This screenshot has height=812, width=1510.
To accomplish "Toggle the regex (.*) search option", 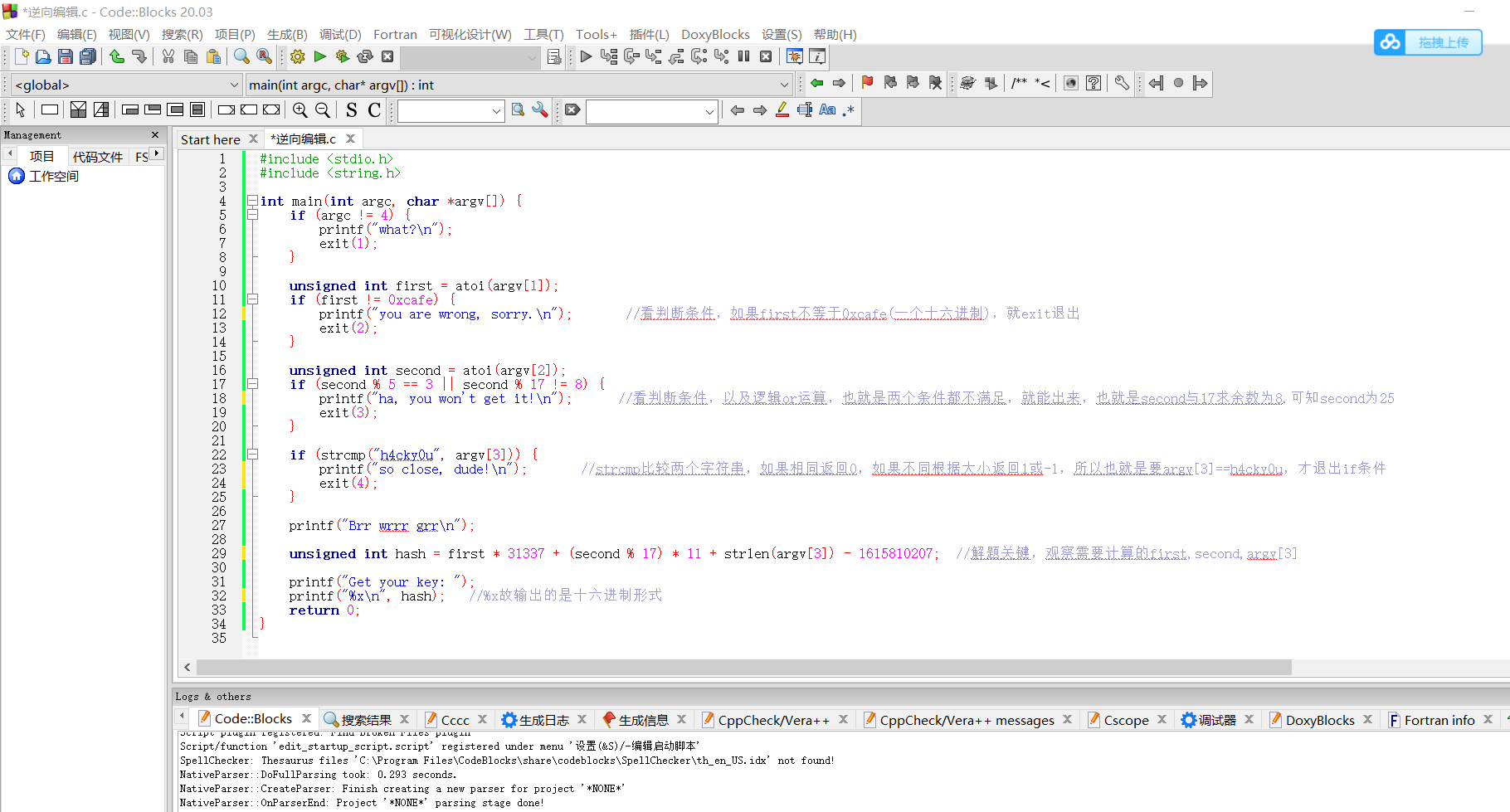I will pyautogui.click(x=848, y=109).
